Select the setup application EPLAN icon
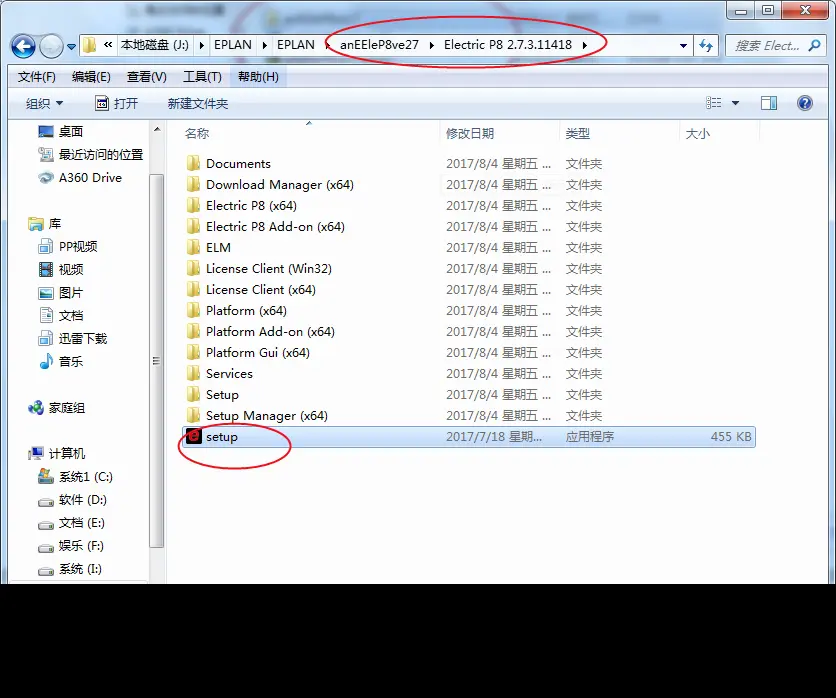The image size is (836, 698). point(193,436)
